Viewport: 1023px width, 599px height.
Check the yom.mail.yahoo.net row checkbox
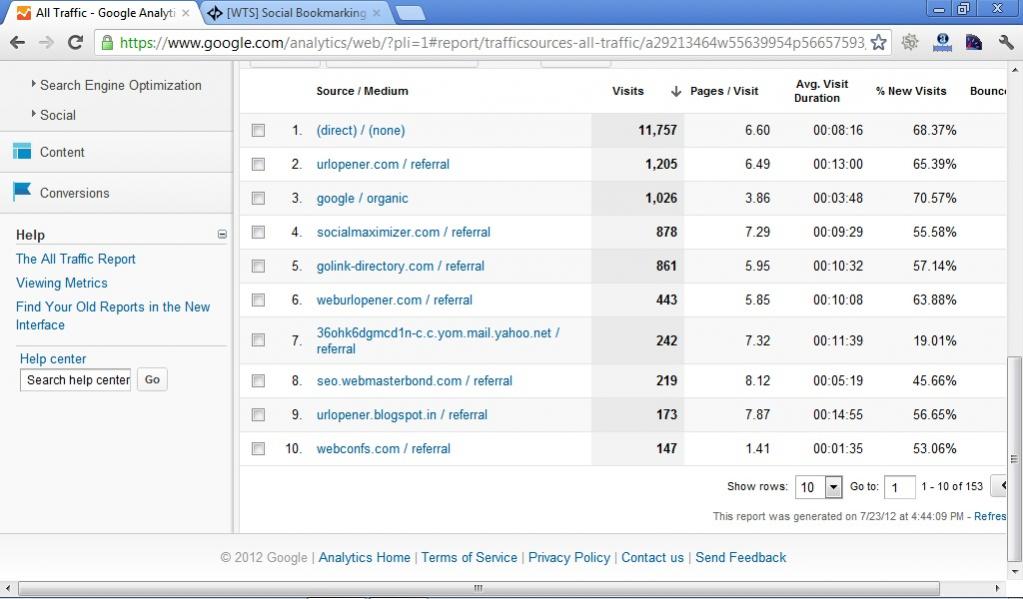[x=258, y=340]
